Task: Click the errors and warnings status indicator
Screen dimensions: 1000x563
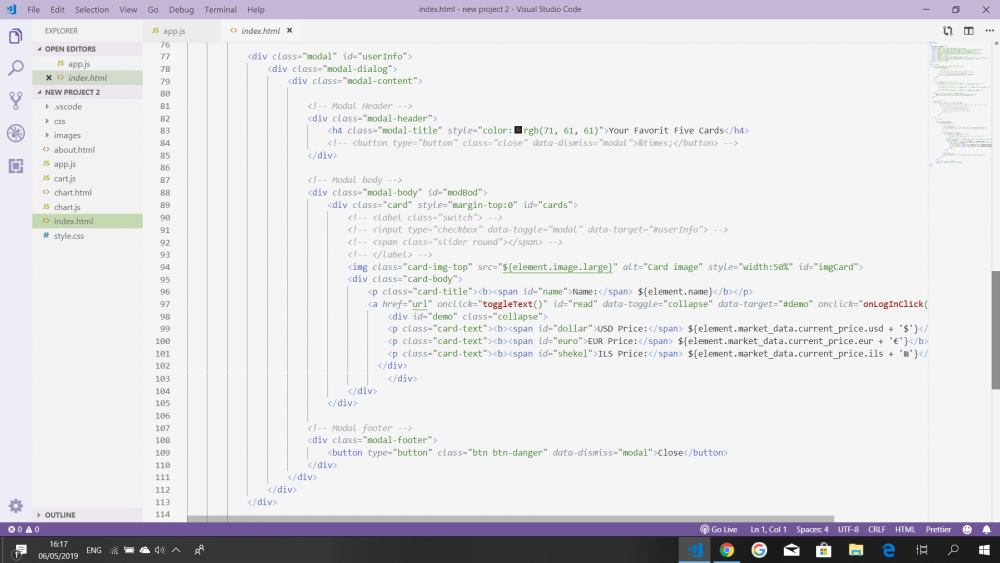Action: tap(24, 529)
